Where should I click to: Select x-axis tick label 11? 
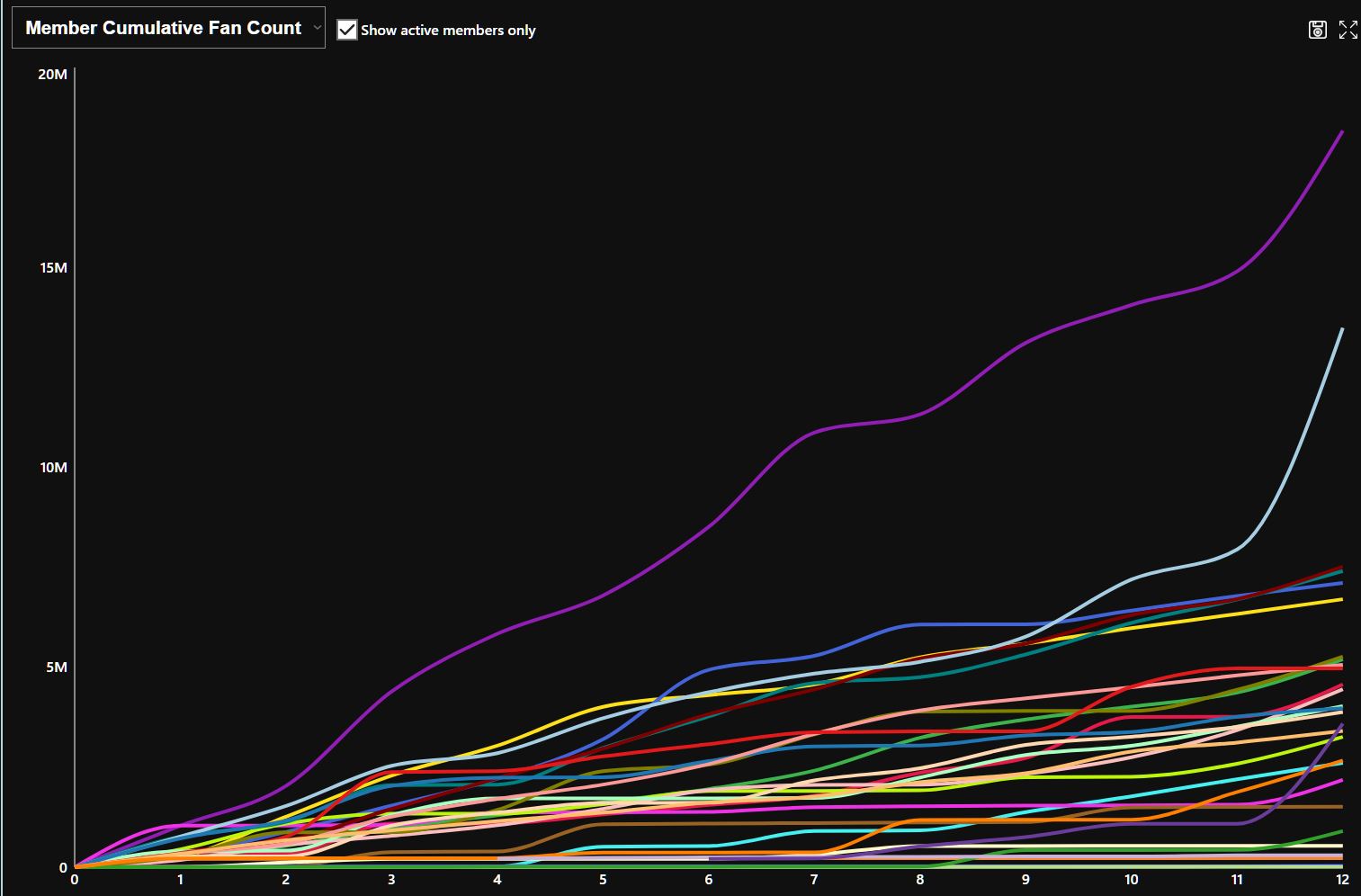[x=1237, y=880]
